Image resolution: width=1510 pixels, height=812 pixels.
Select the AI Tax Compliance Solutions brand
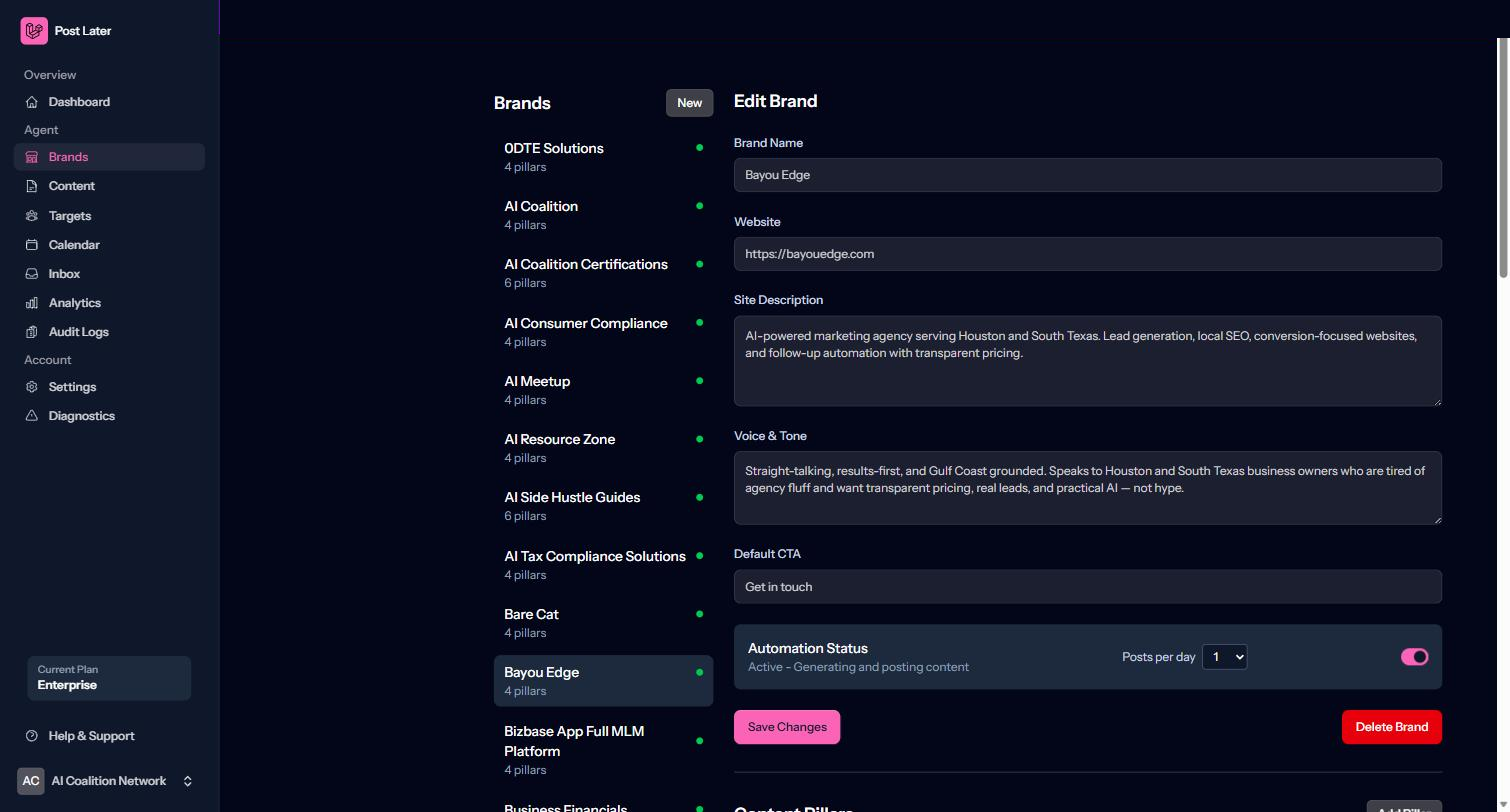(603, 565)
